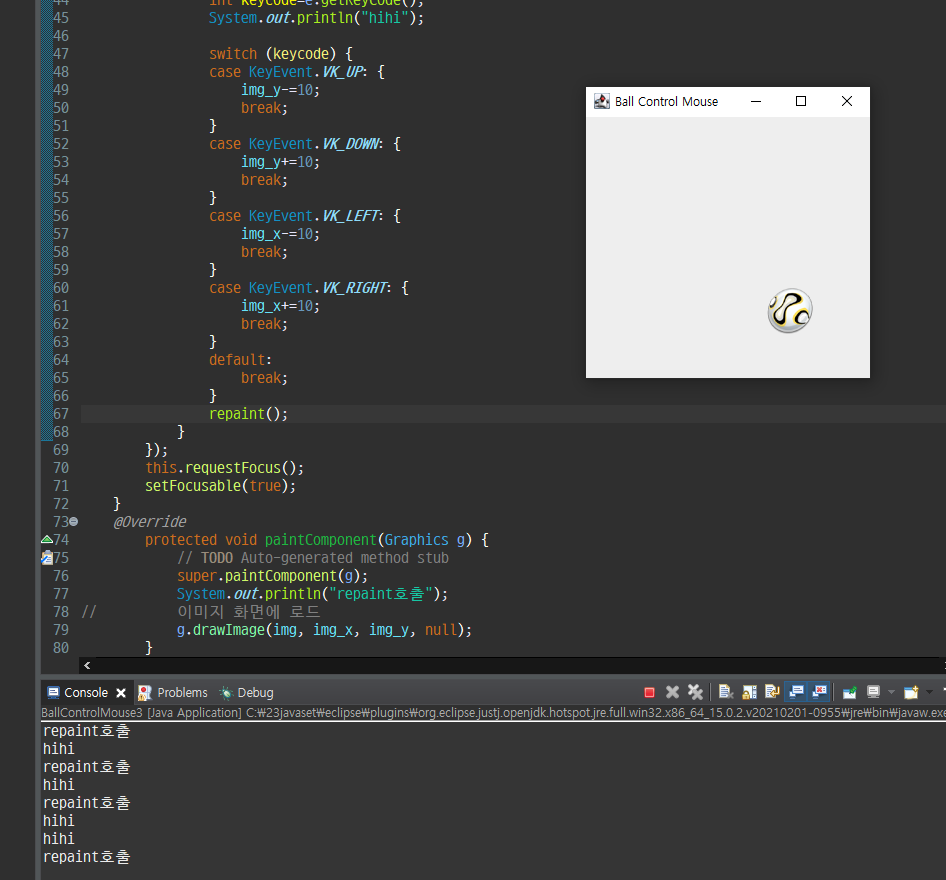Viewport: 946px width, 880px height.
Task: Terminate the running program in Console
Action: pos(649,692)
